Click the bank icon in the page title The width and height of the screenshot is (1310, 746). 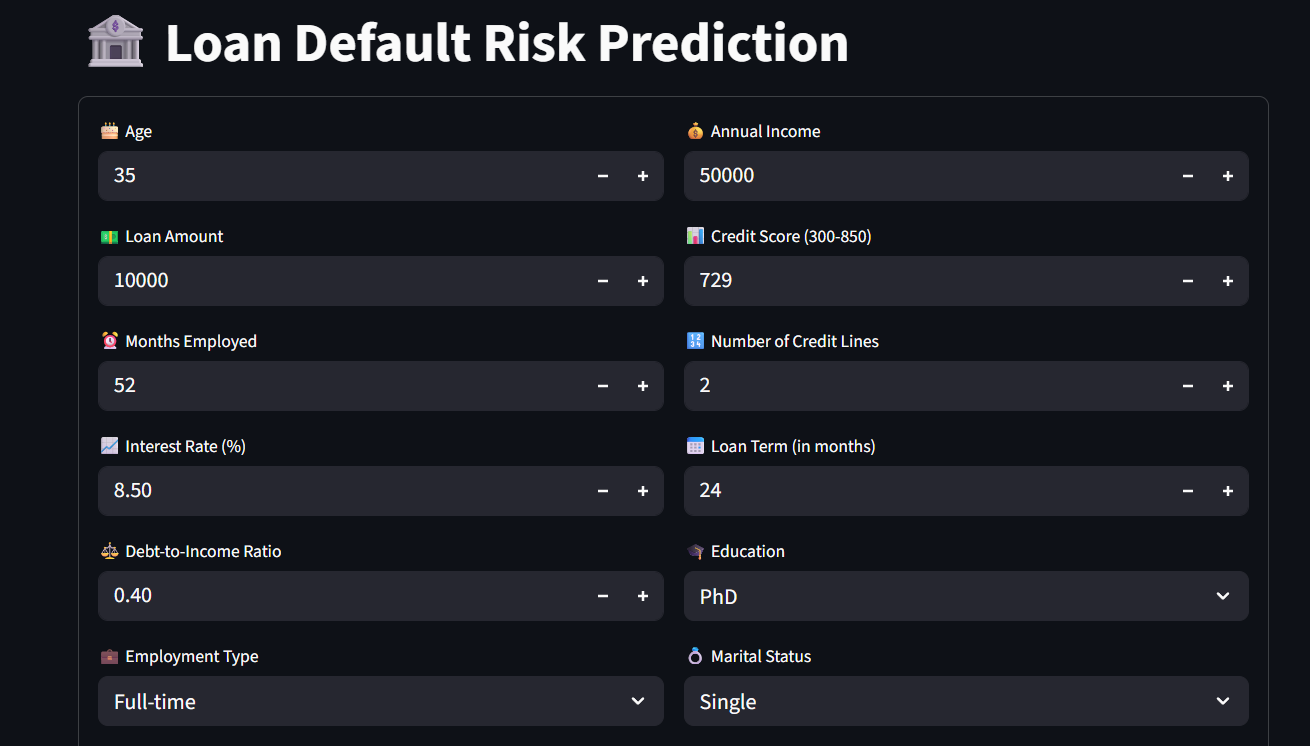[116, 42]
